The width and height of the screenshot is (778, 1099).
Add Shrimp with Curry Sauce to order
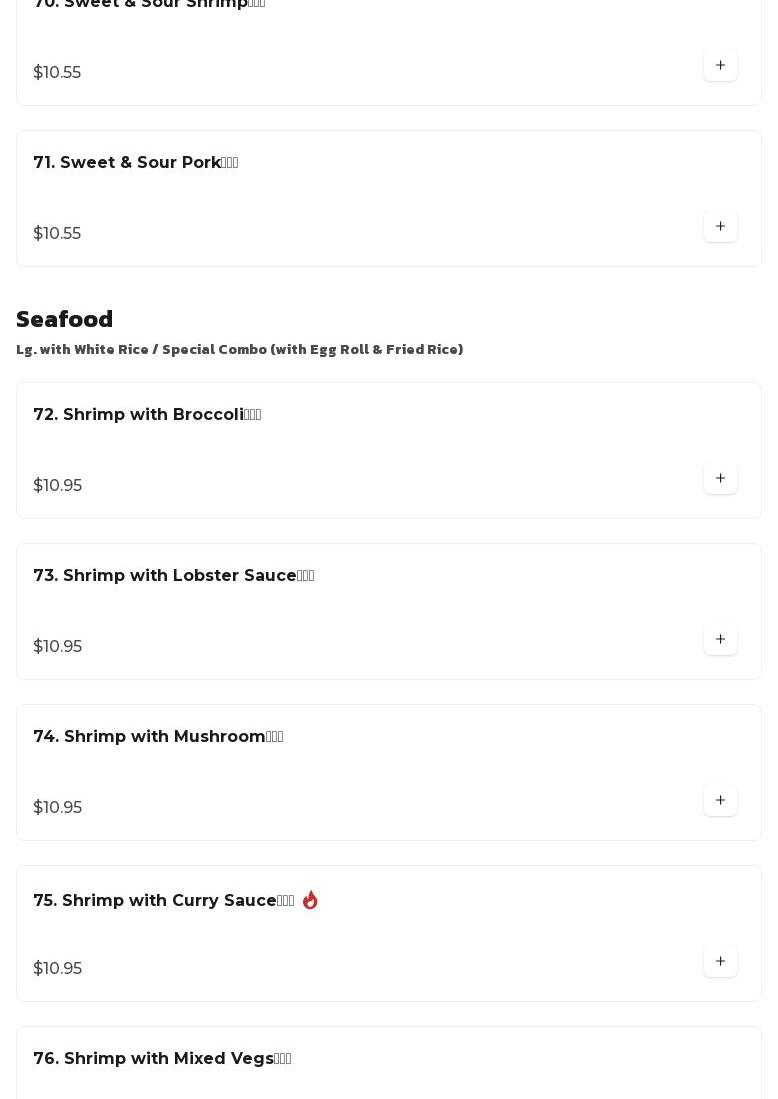click(720, 962)
